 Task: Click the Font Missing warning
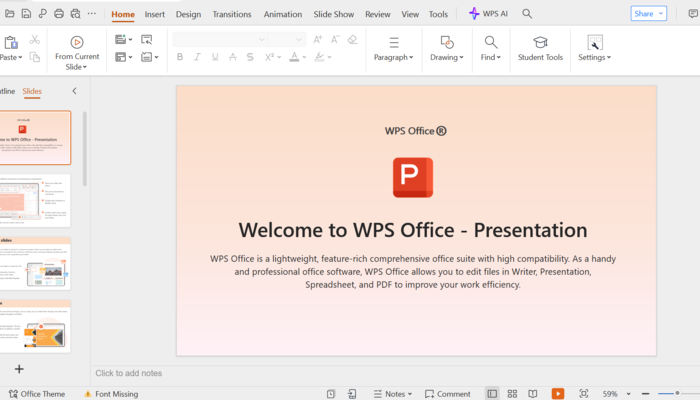pyautogui.click(x=111, y=394)
